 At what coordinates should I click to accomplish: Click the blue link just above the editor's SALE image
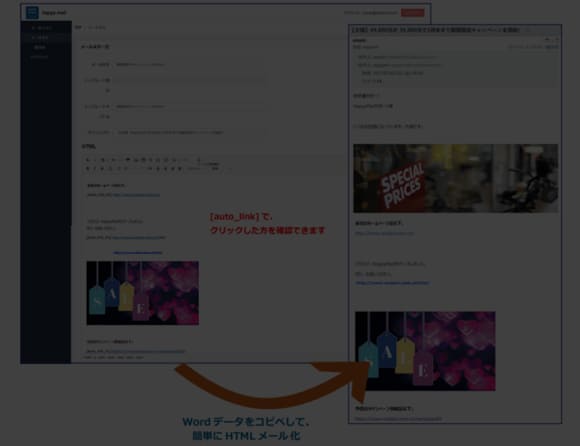pos(138,253)
